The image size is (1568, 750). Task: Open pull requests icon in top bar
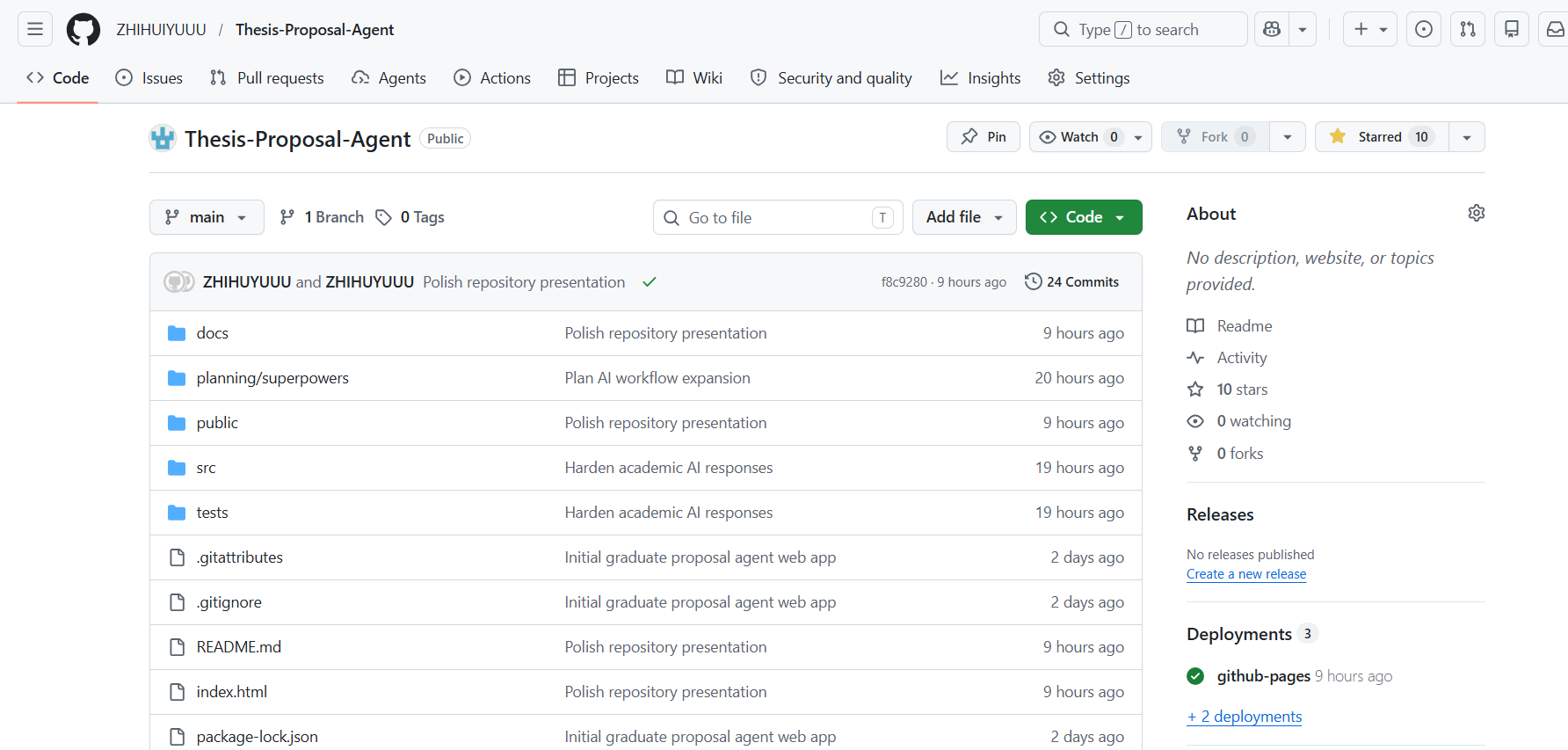(x=1468, y=29)
